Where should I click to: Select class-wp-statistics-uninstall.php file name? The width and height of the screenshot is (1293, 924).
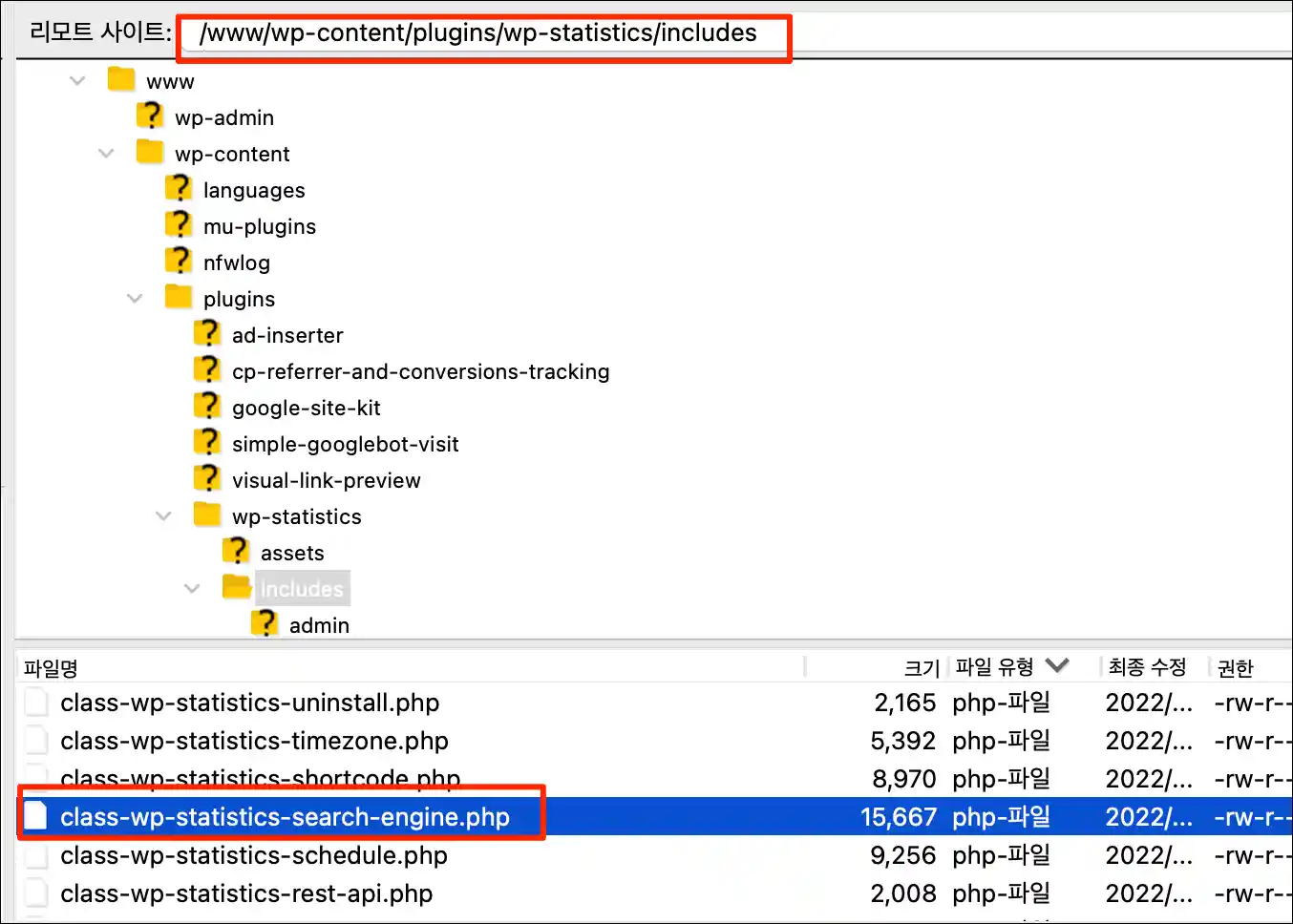250,703
